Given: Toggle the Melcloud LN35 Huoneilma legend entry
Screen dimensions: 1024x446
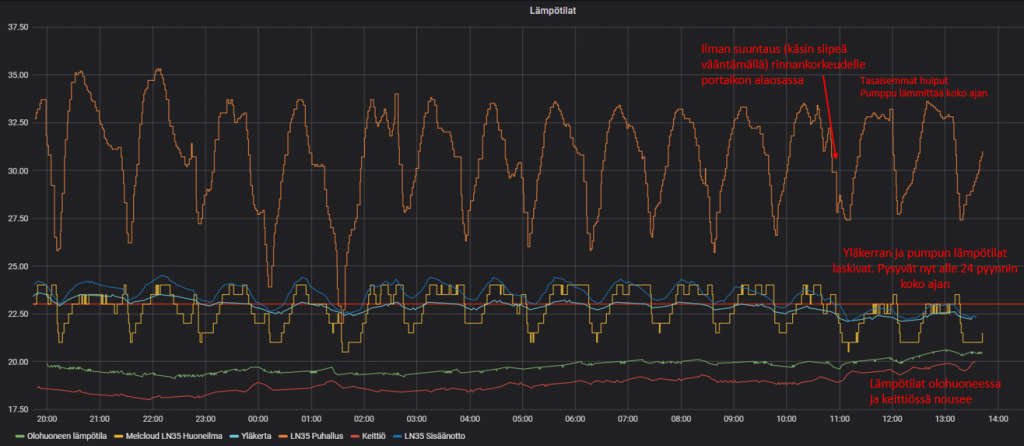Looking at the screenshot, I should point(167,437).
